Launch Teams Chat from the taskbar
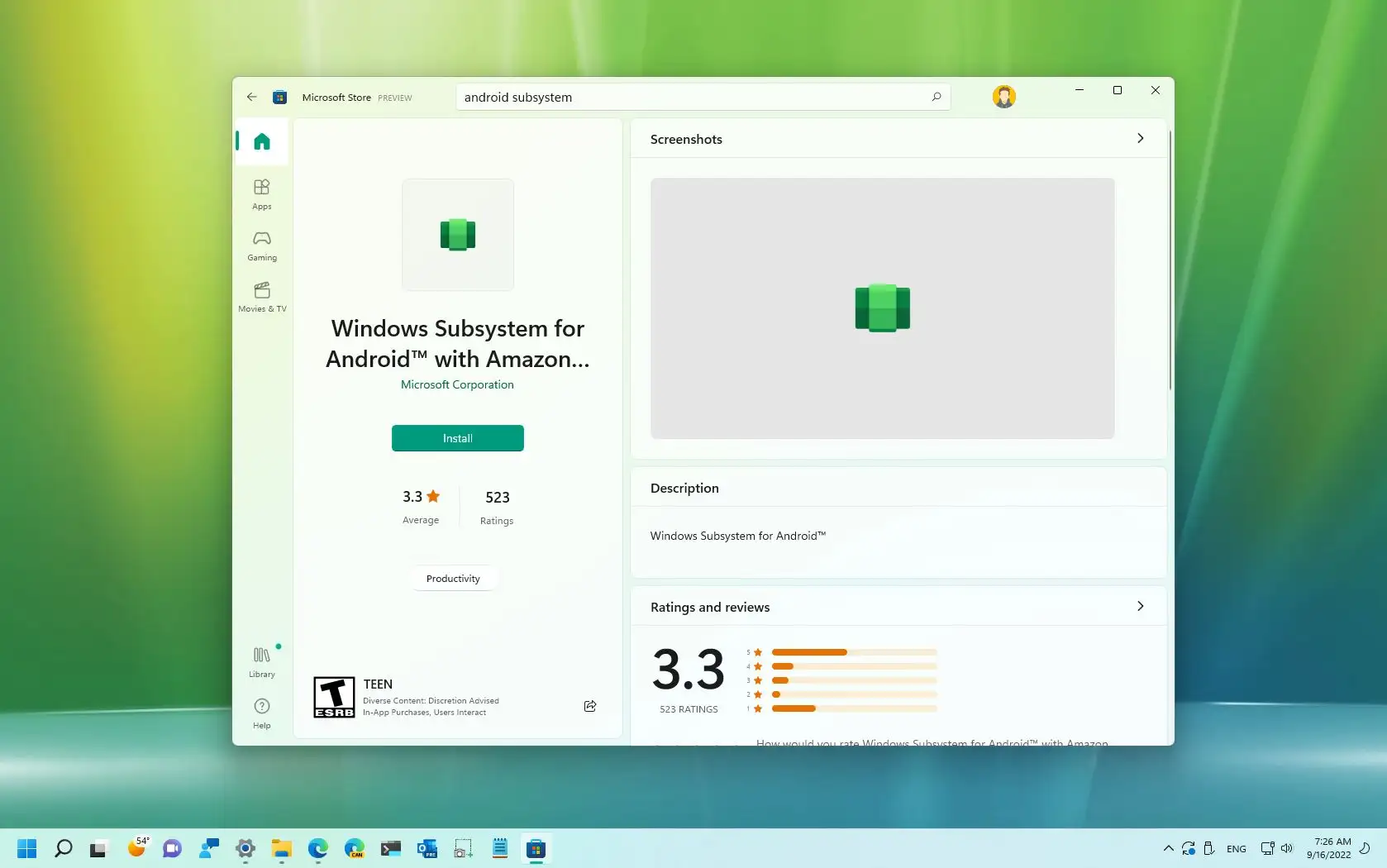 point(172,848)
